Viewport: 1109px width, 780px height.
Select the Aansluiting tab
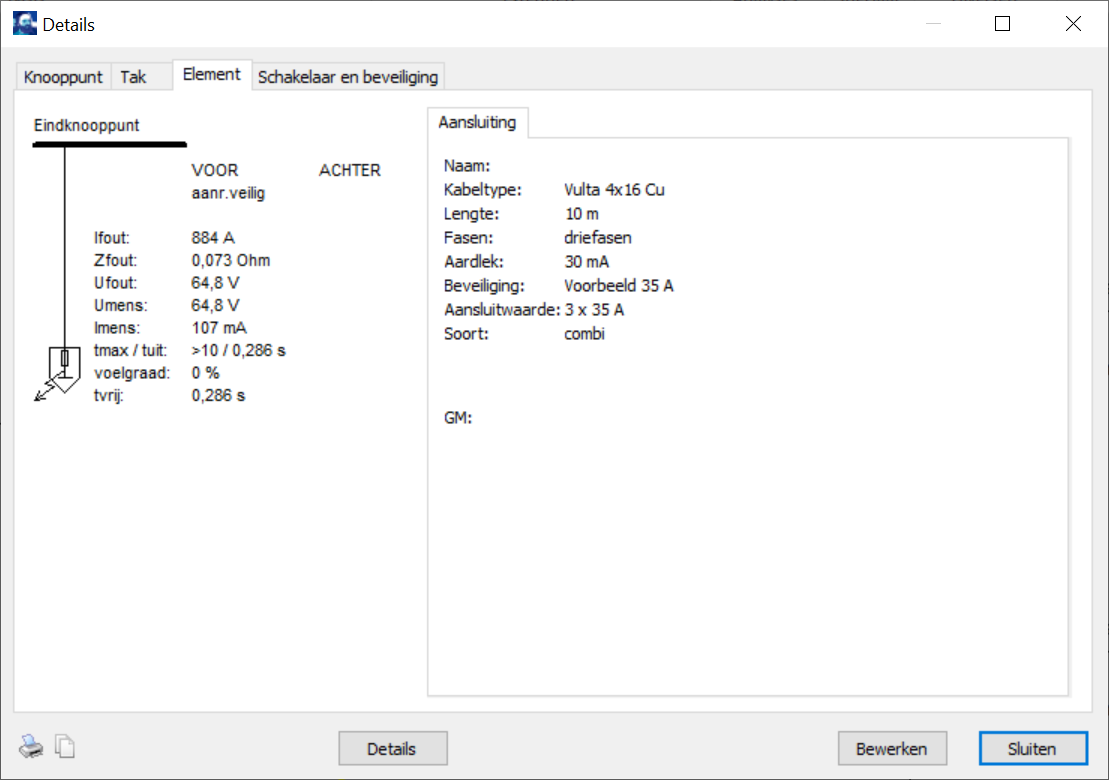(477, 123)
